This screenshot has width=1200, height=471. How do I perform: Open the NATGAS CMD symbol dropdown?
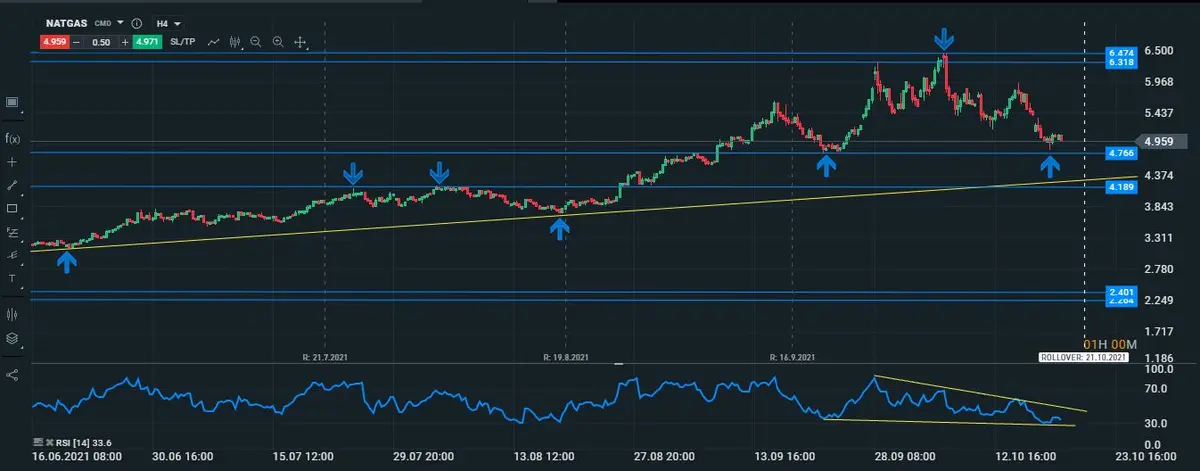point(120,22)
